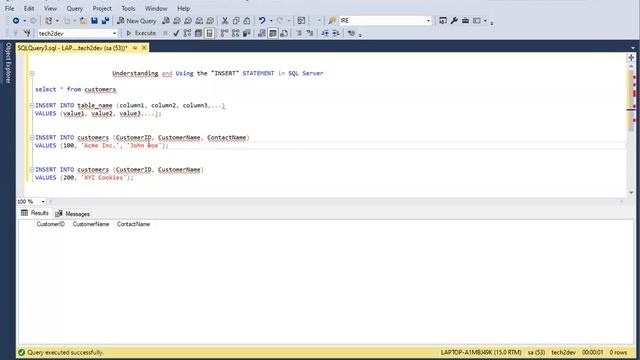Toggle Include Live Query Statistics

click(x=236, y=33)
